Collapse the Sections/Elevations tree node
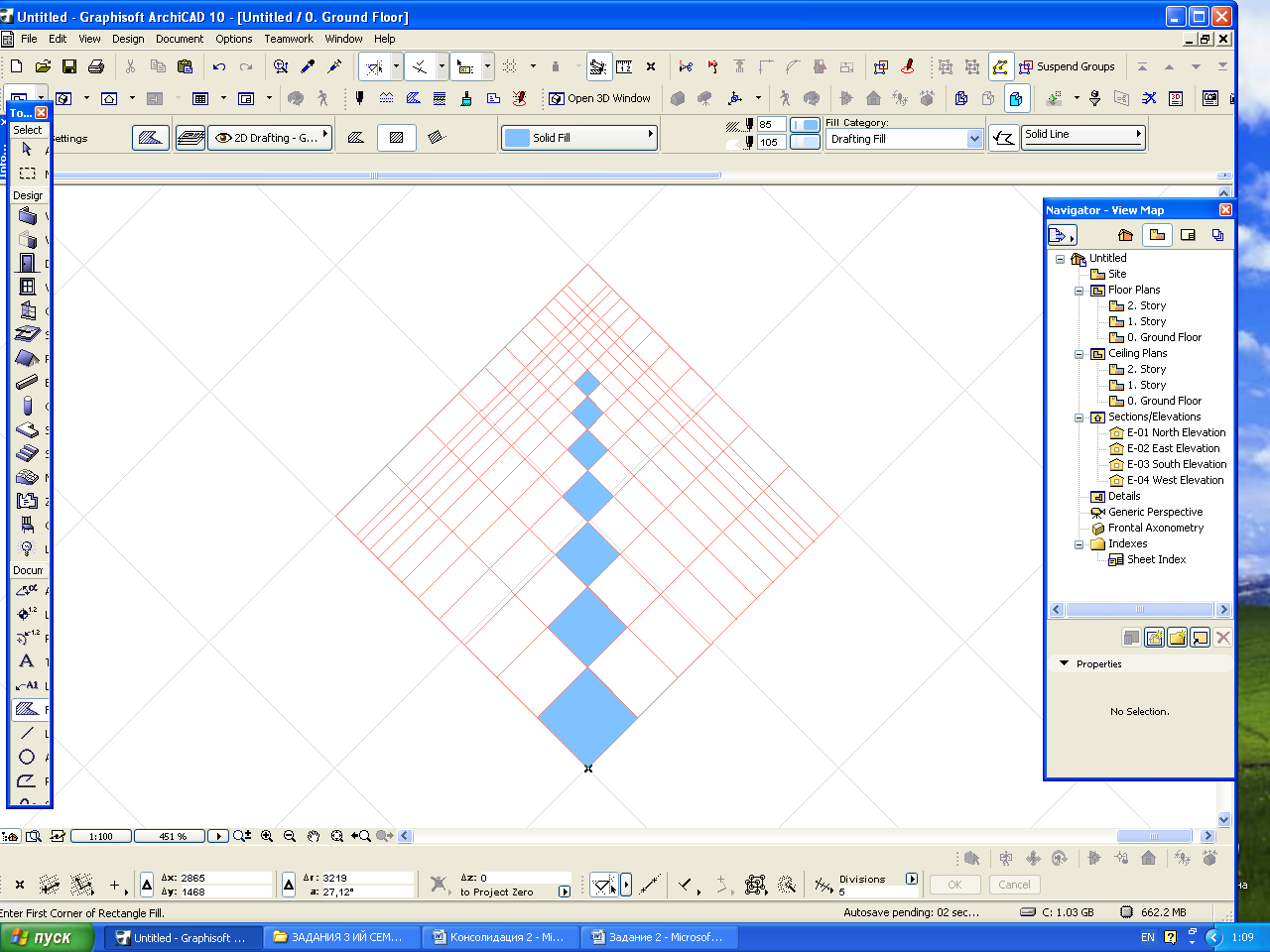The height and width of the screenshot is (952, 1270). coord(1079,417)
